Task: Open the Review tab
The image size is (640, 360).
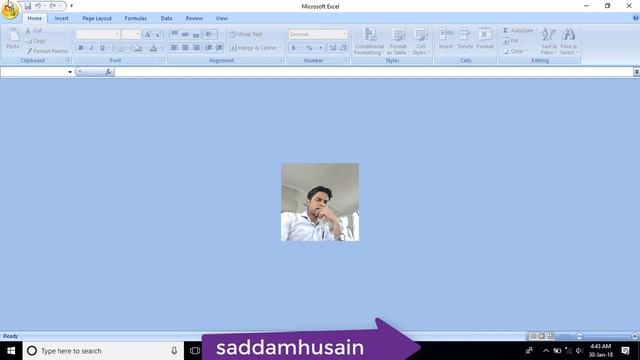Action: click(x=194, y=18)
